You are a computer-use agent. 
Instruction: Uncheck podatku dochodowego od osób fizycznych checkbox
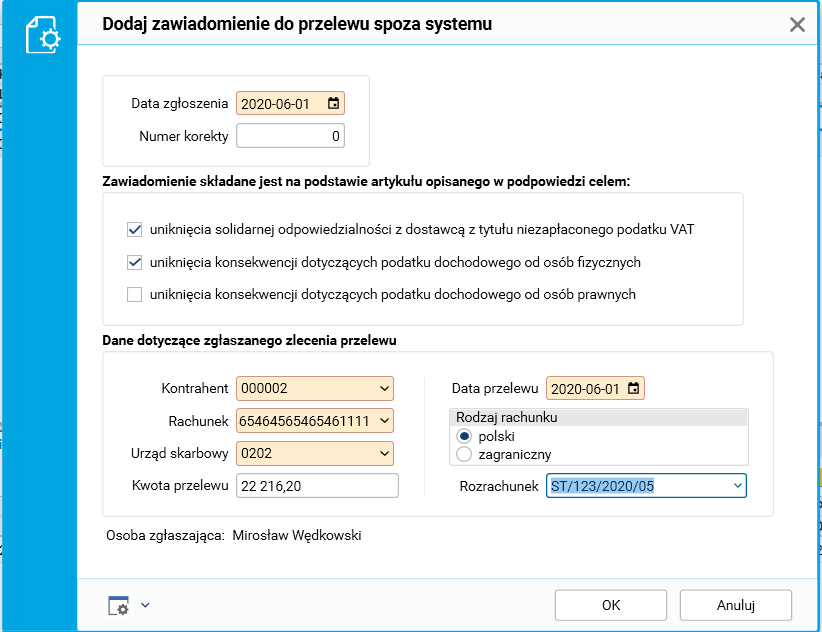[135, 262]
